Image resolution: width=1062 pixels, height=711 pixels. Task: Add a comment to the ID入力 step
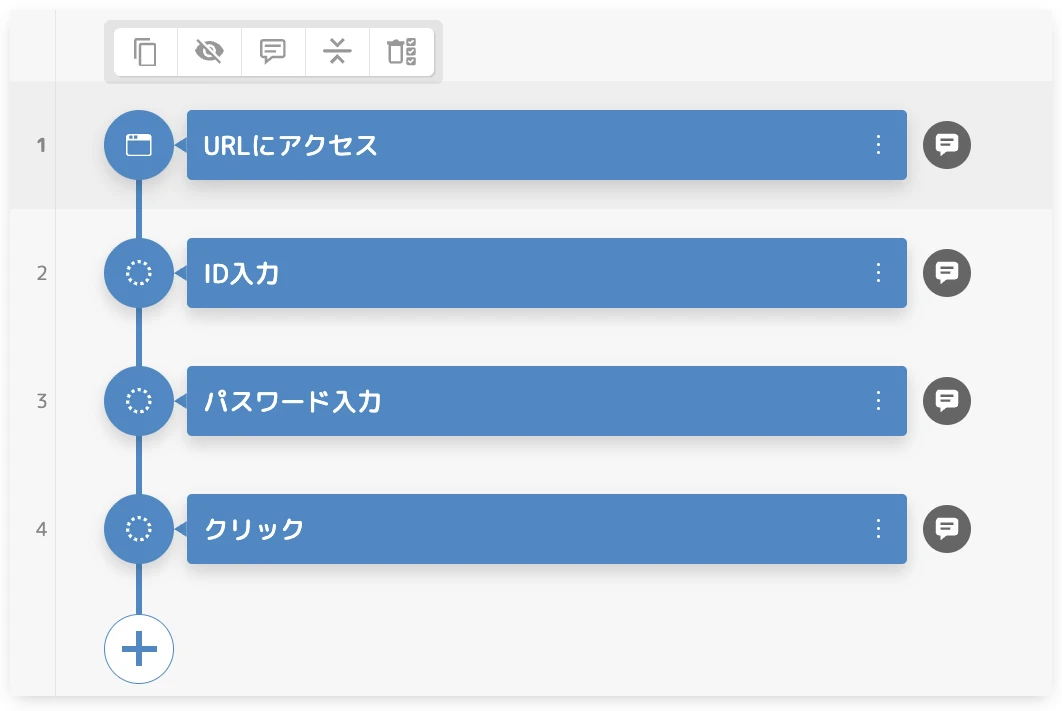(947, 273)
